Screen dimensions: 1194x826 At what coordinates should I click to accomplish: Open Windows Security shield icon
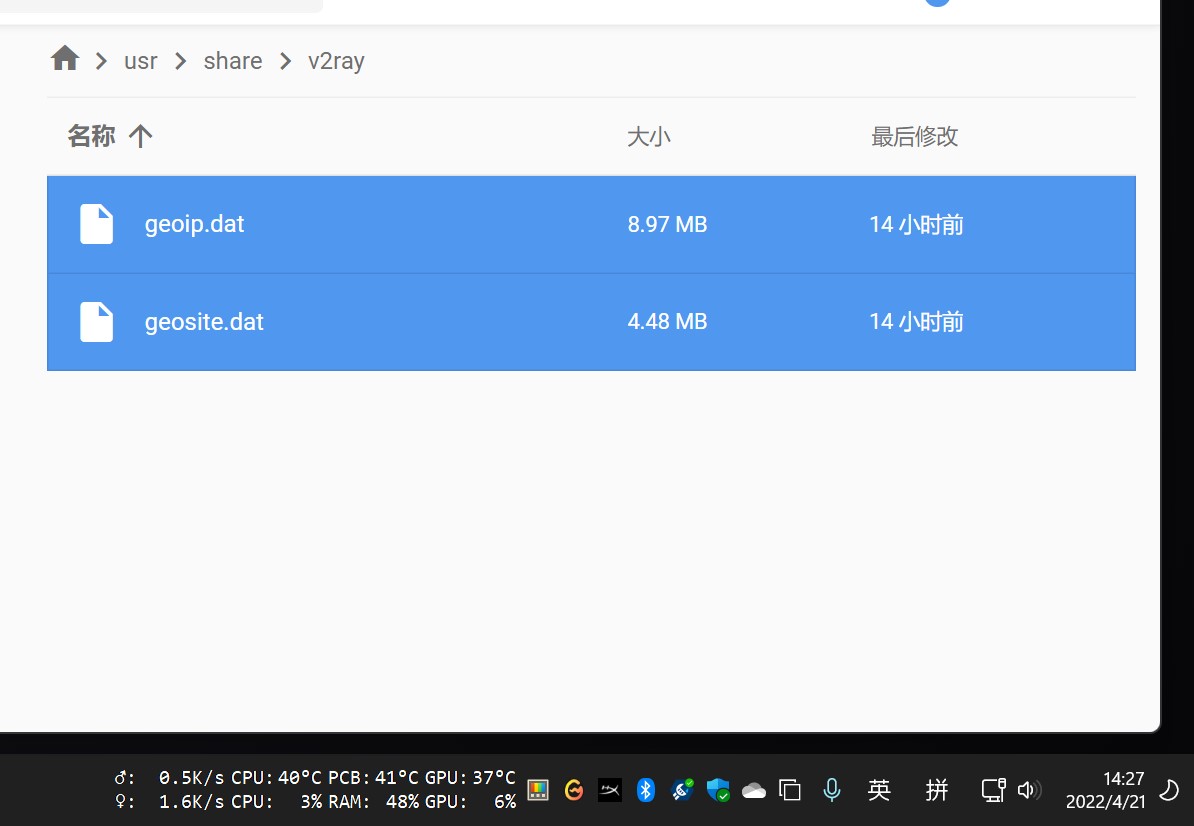pos(718,790)
